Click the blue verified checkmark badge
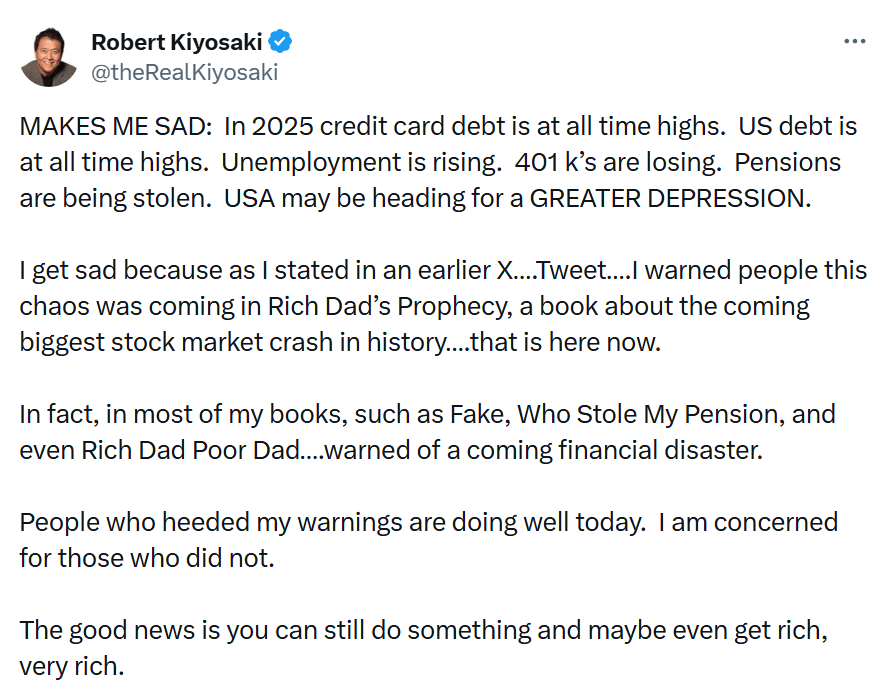Screen dimensions: 880x692 pos(279,42)
